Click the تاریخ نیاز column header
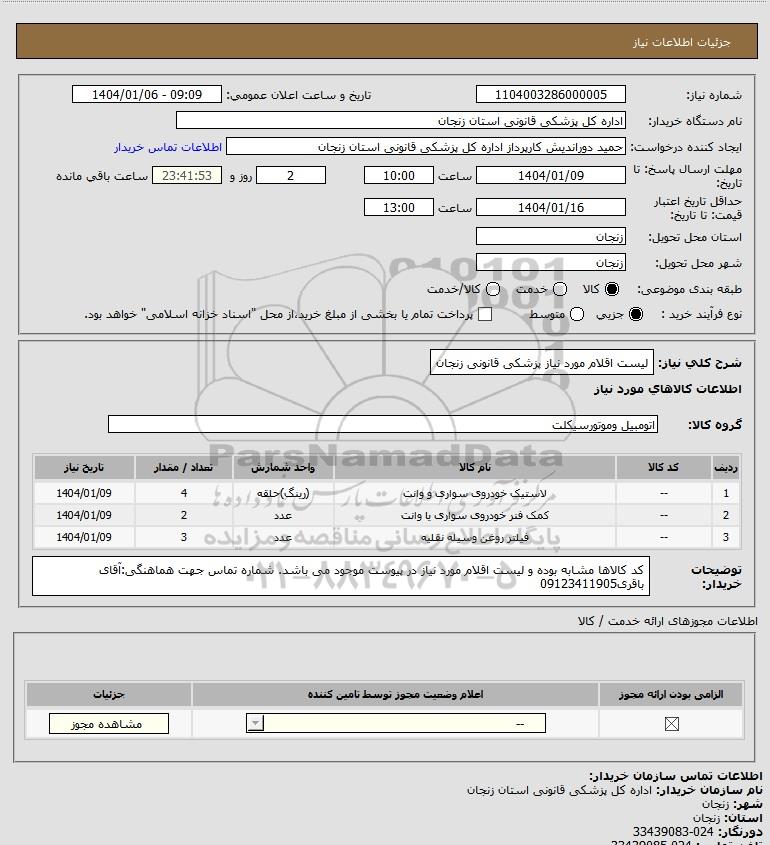The image size is (770, 845). (84, 468)
